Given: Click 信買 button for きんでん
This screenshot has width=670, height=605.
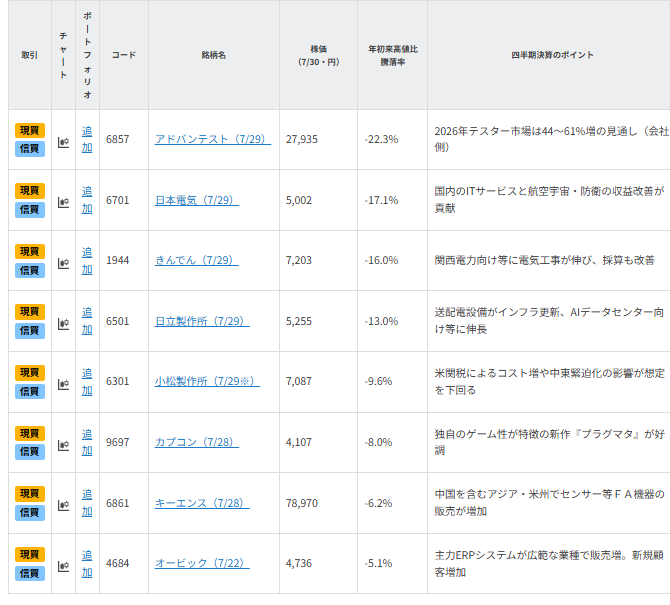Looking at the screenshot, I should tap(30, 270).
